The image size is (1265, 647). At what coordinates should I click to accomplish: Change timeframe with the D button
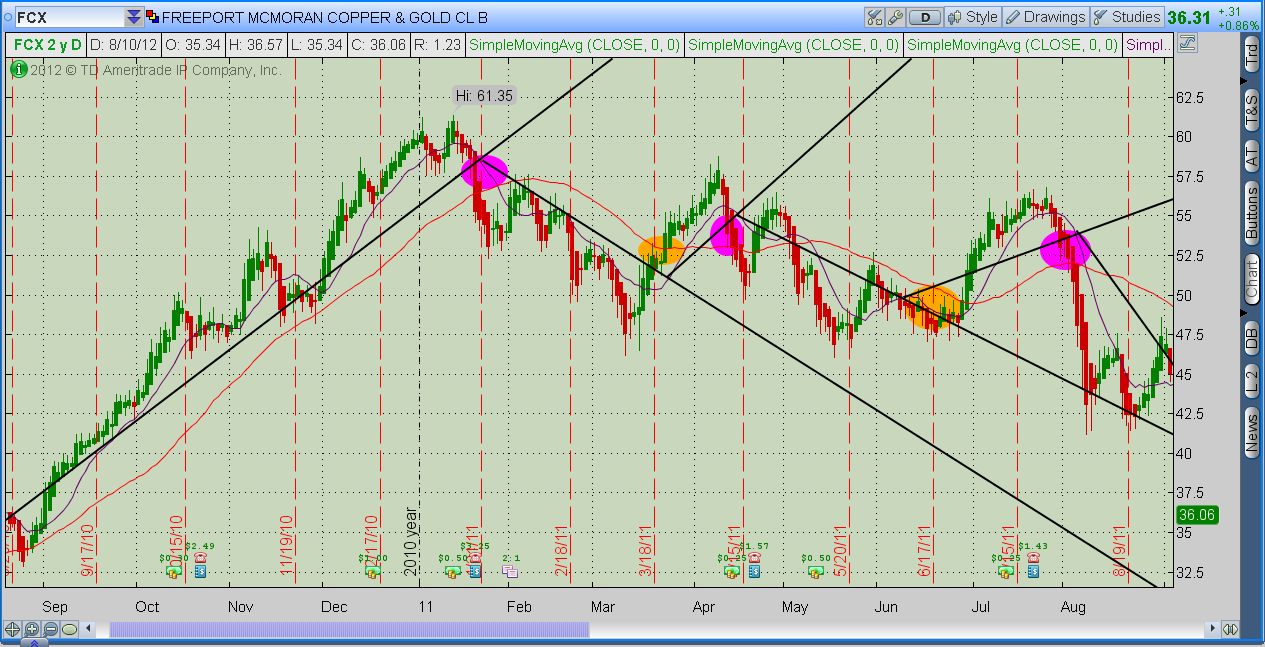point(926,17)
